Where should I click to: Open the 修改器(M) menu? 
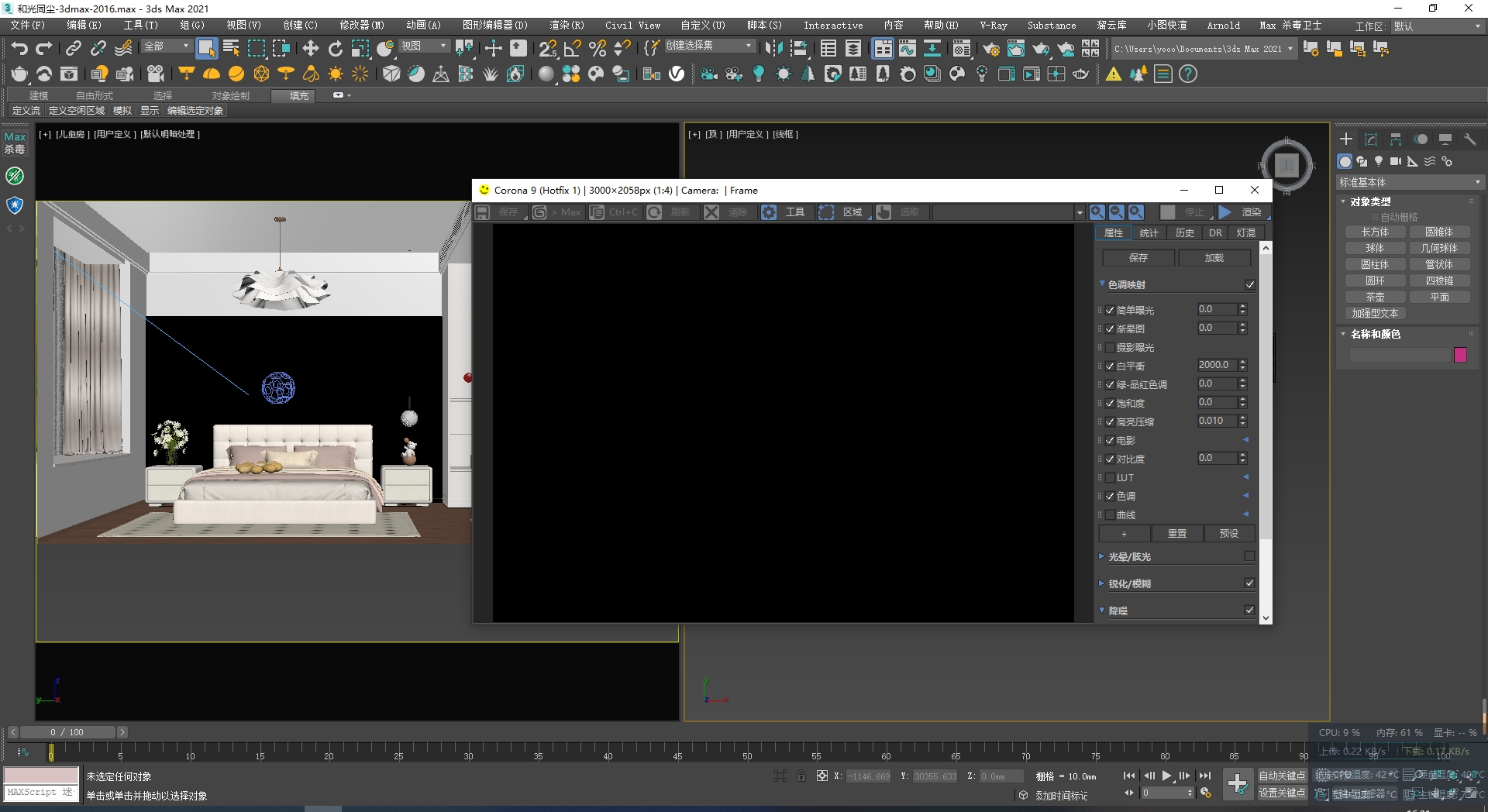[362, 26]
